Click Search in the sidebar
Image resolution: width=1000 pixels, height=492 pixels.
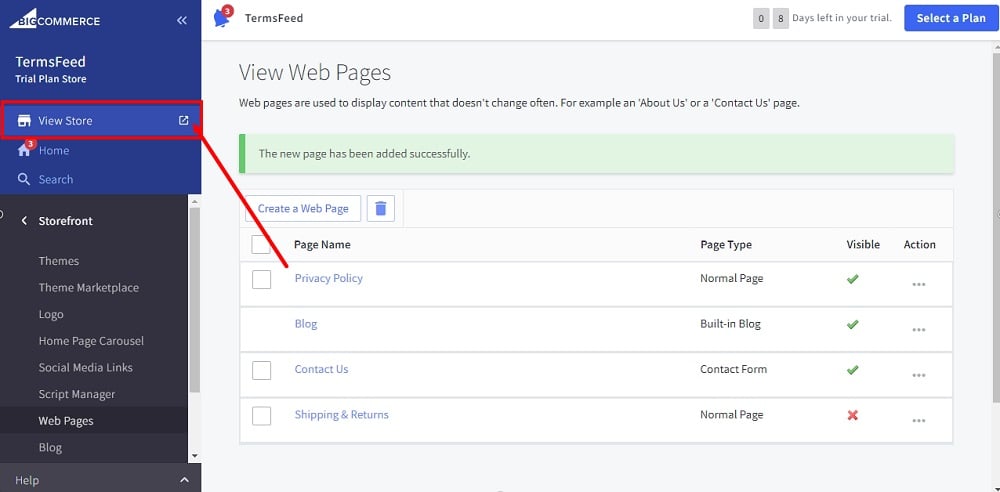[x=55, y=179]
